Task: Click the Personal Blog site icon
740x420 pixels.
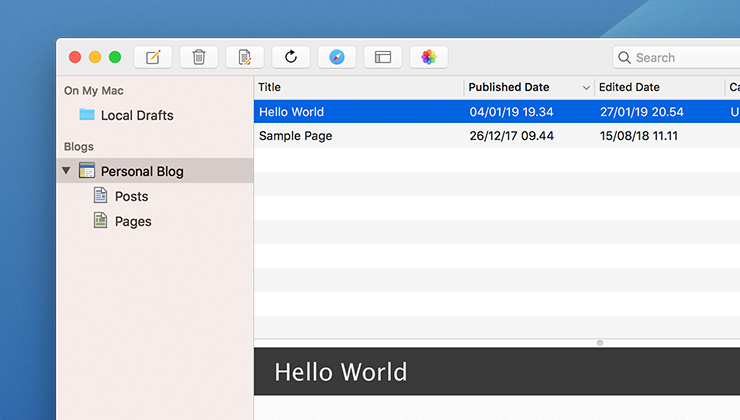Action: pyautogui.click(x=87, y=170)
